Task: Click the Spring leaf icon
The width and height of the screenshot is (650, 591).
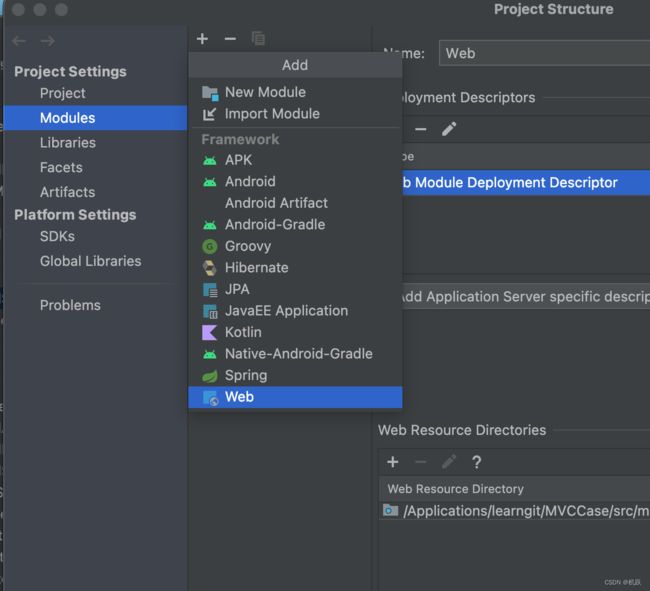Action: click(x=210, y=376)
